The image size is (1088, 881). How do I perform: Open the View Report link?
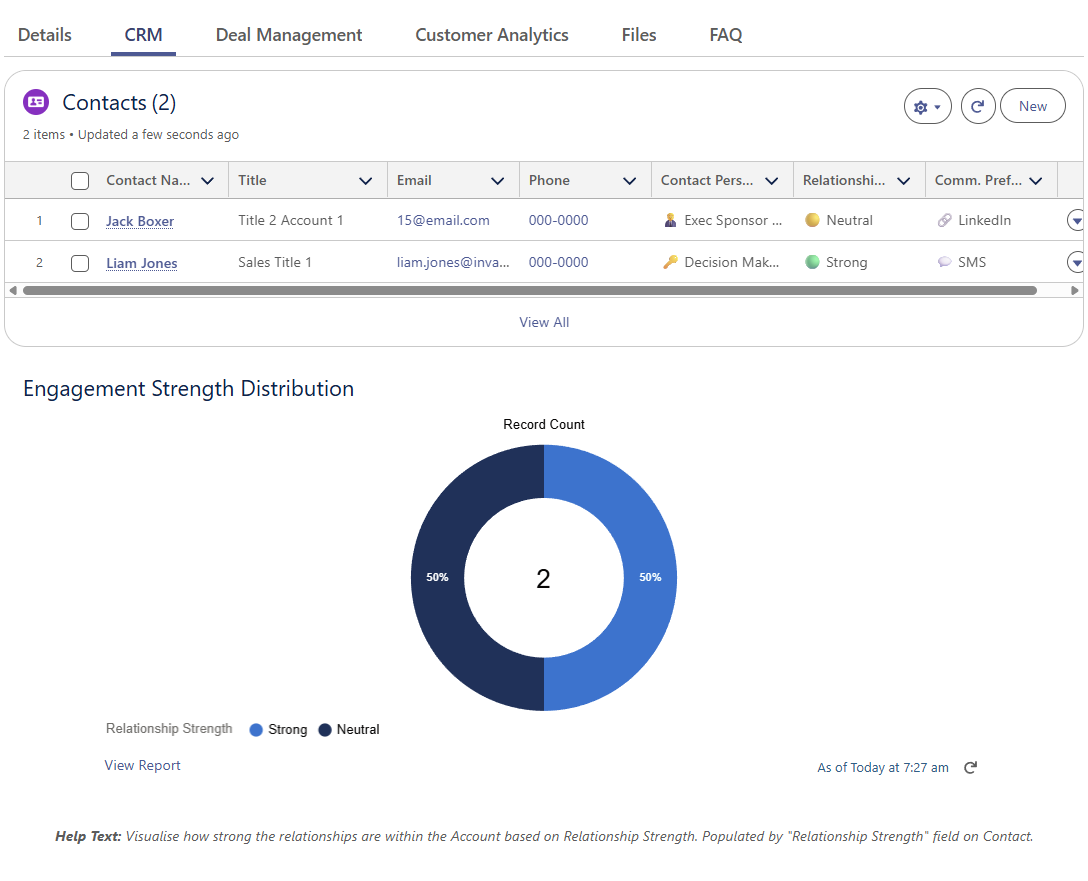tap(143, 766)
